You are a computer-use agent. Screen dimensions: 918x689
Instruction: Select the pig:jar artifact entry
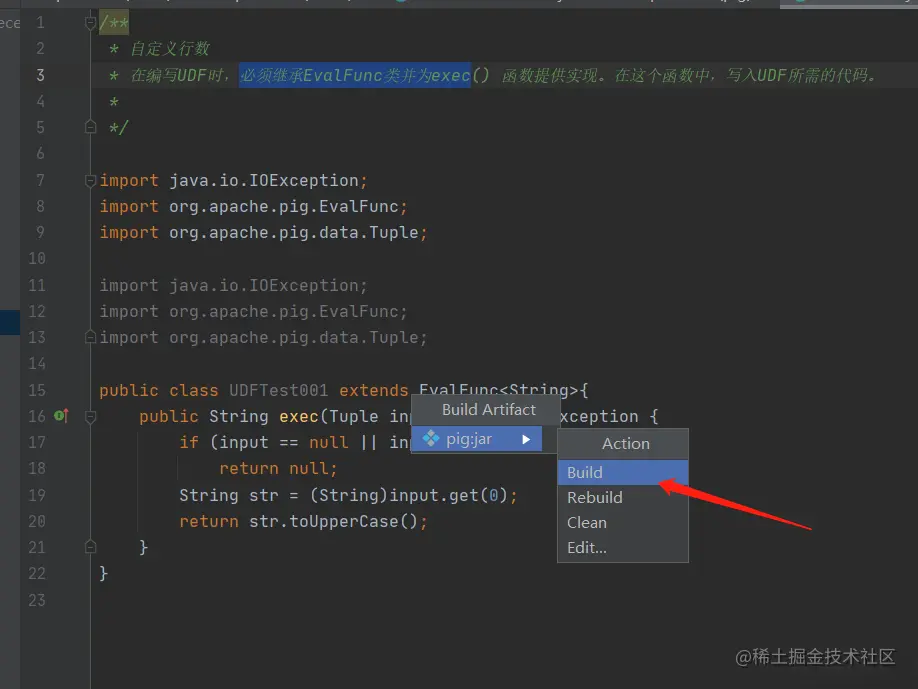(x=477, y=439)
